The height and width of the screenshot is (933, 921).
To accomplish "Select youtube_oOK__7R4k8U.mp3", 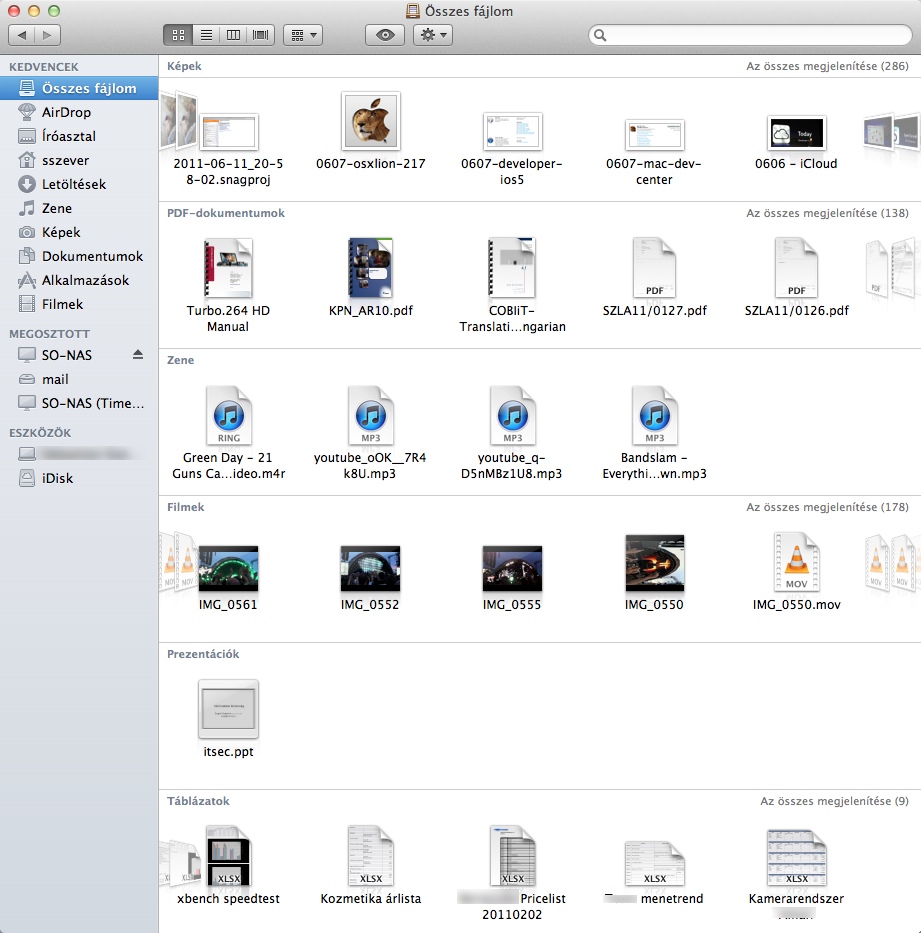I will 371,415.
